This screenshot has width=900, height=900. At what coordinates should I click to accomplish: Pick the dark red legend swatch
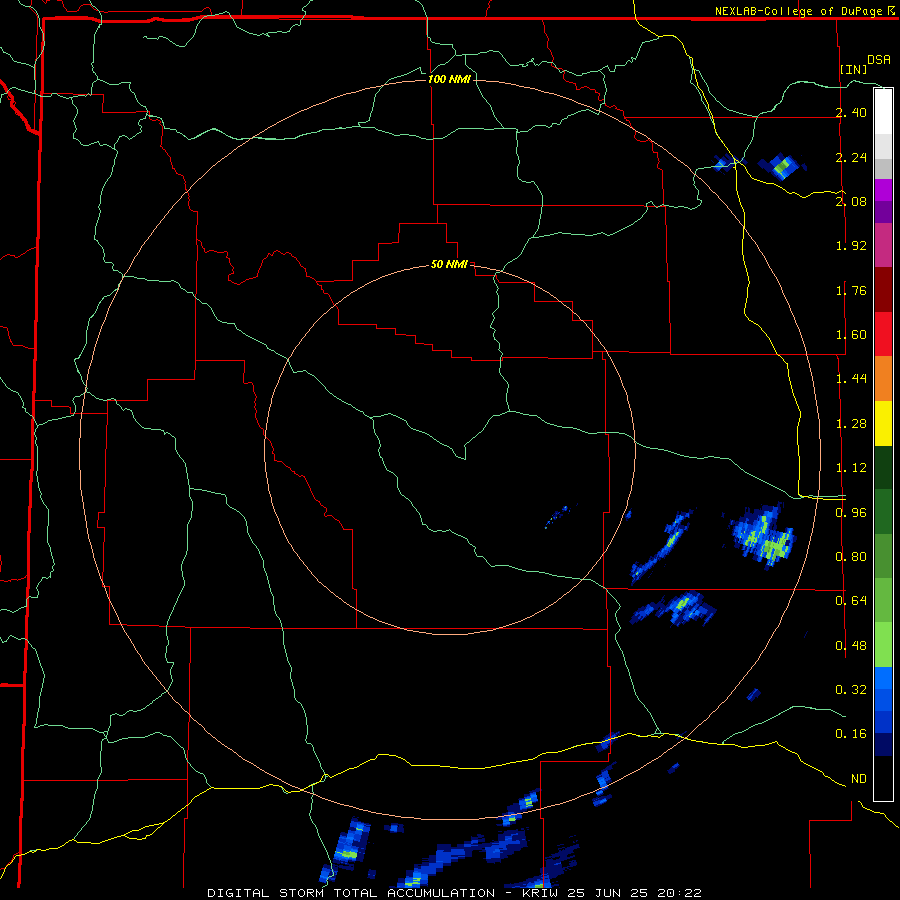click(x=883, y=290)
